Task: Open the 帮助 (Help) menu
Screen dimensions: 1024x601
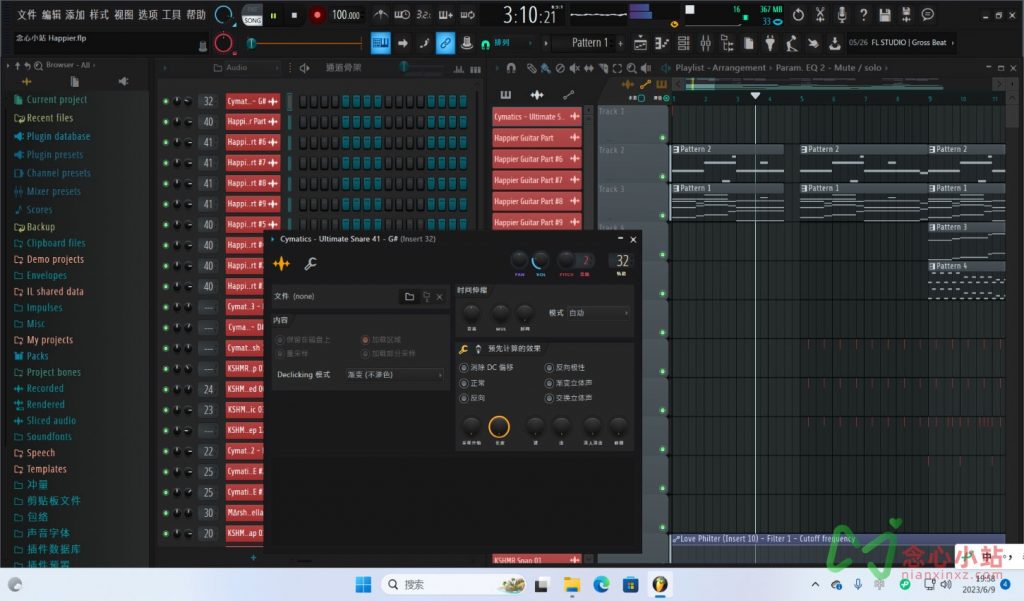Action: coord(197,14)
